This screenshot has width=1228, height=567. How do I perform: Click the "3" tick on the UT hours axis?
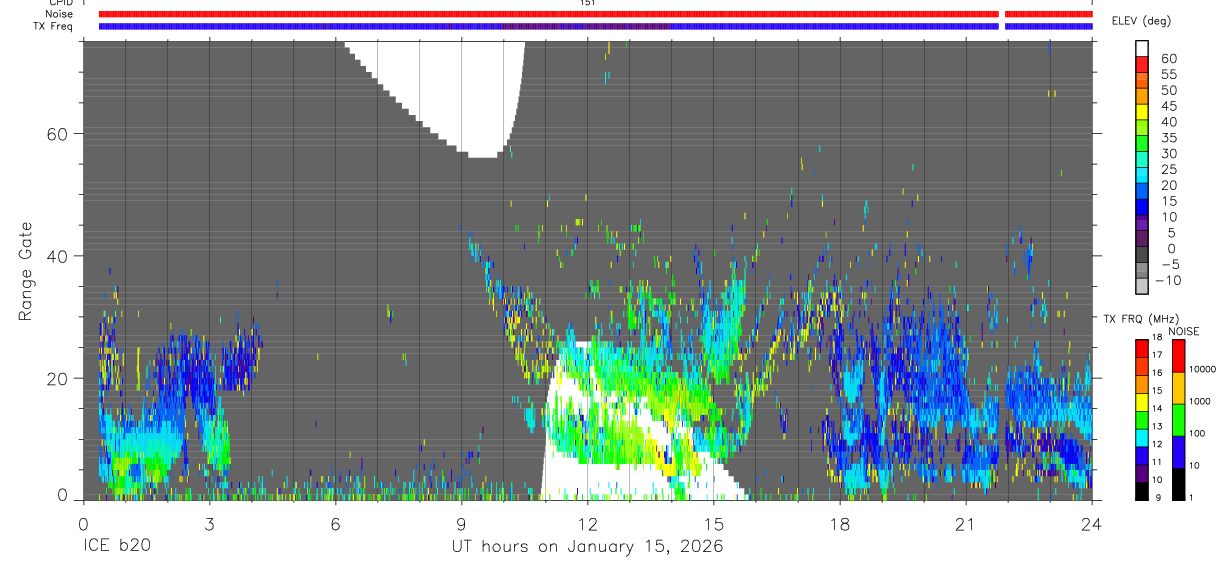[x=209, y=524]
